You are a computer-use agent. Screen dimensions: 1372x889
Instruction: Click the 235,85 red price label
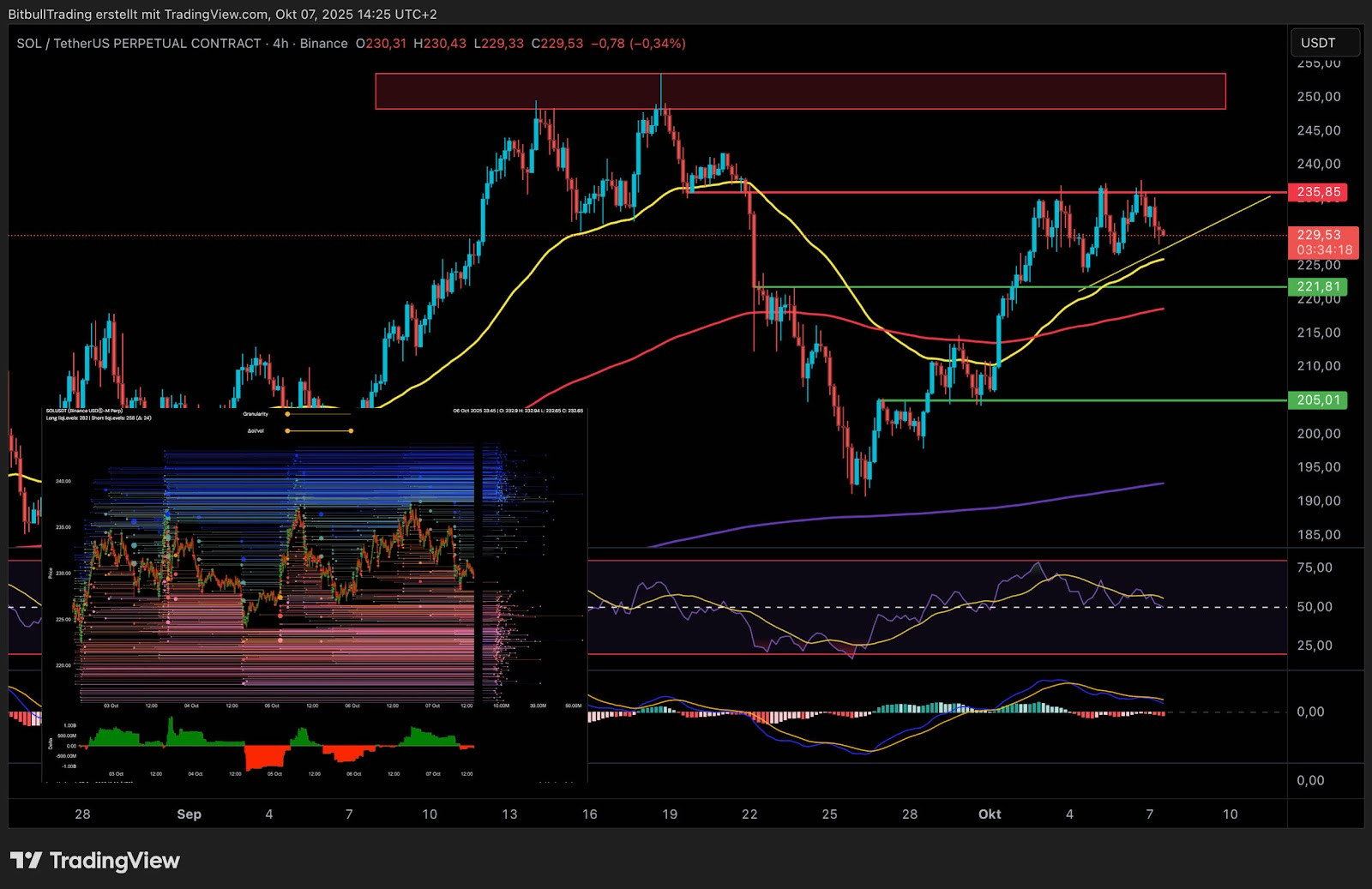[1317, 192]
